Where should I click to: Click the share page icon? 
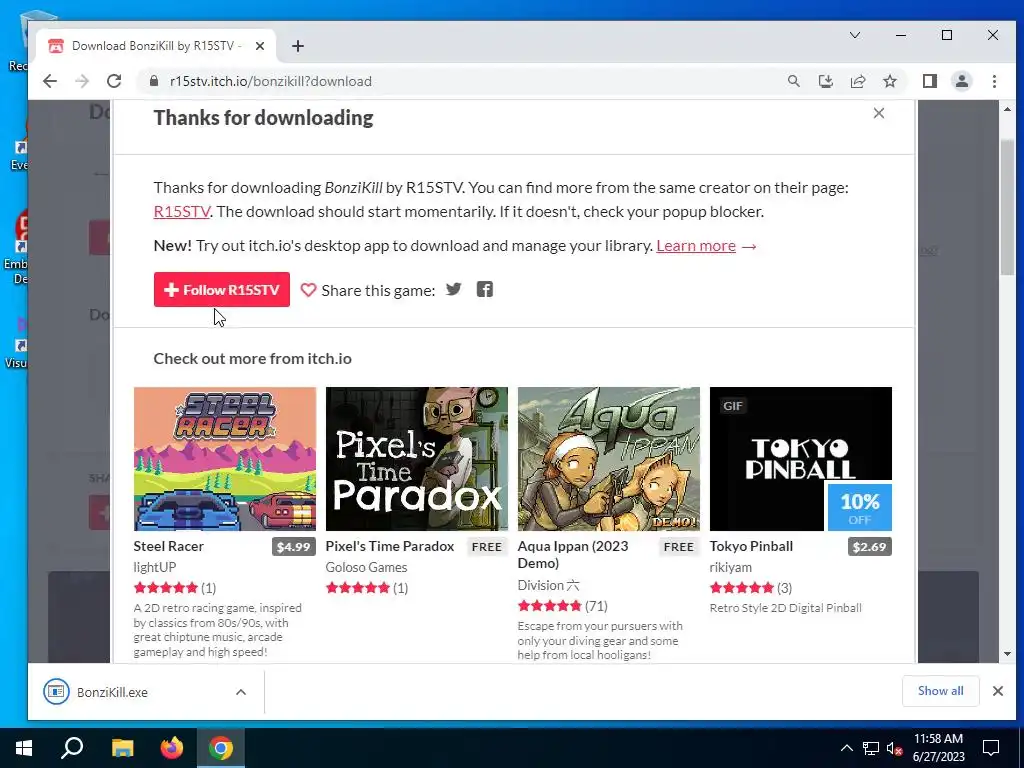(x=857, y=81)
